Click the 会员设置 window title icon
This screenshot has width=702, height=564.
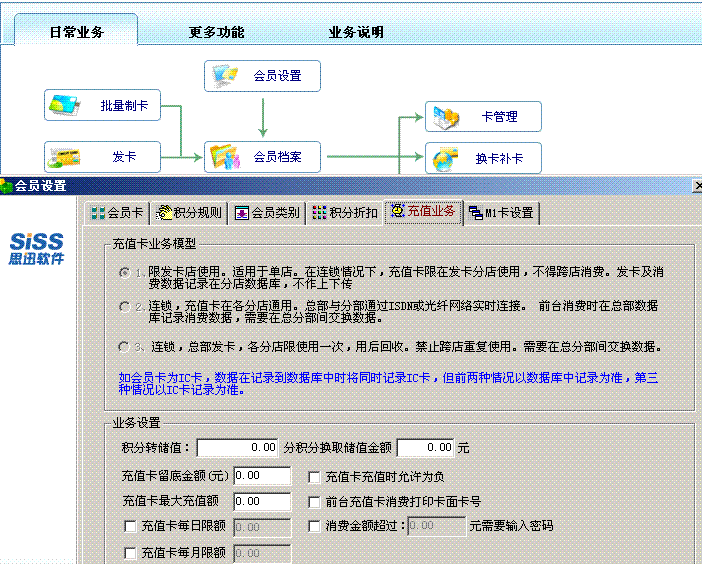click(7, 186)
